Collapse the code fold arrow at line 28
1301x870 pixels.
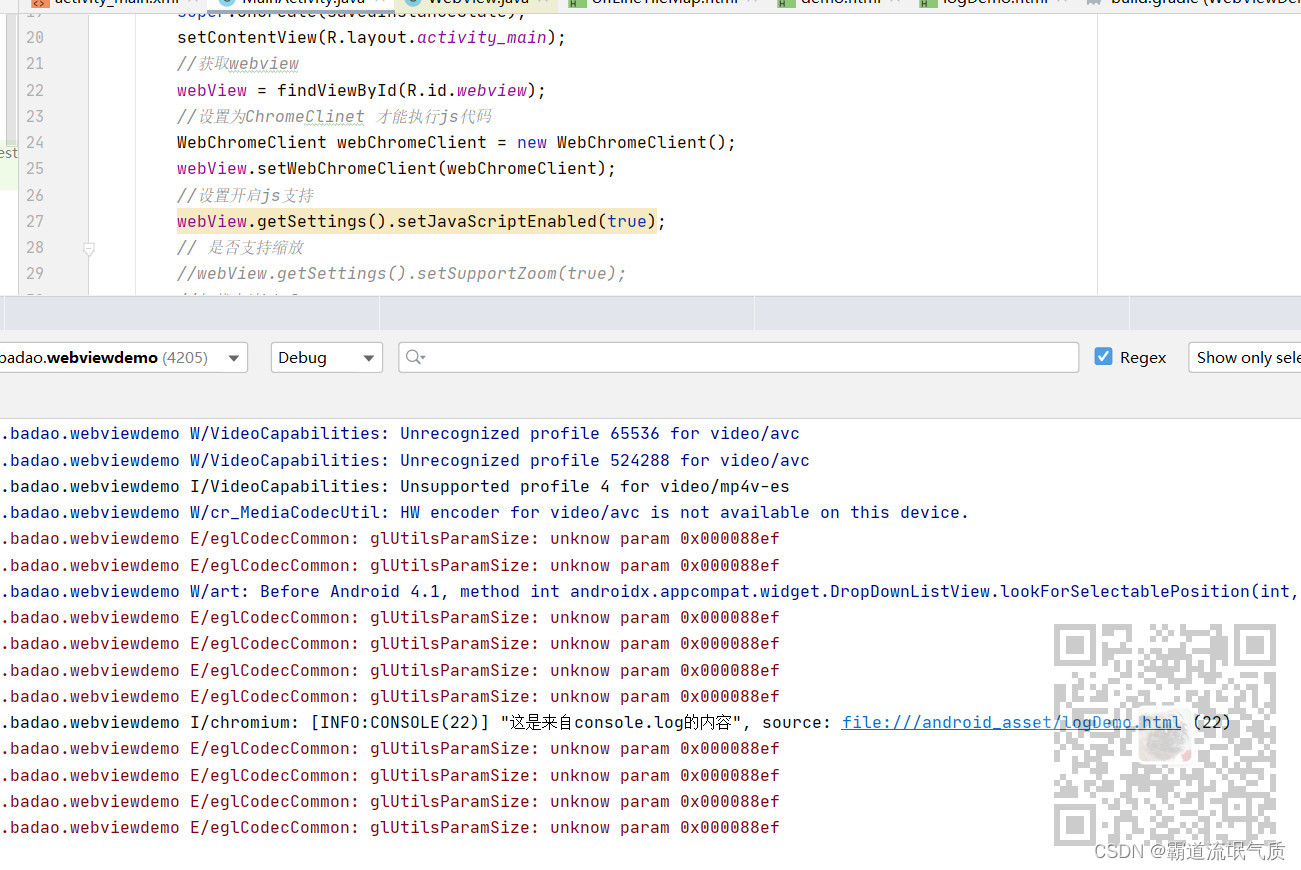(x=89, y=247)
